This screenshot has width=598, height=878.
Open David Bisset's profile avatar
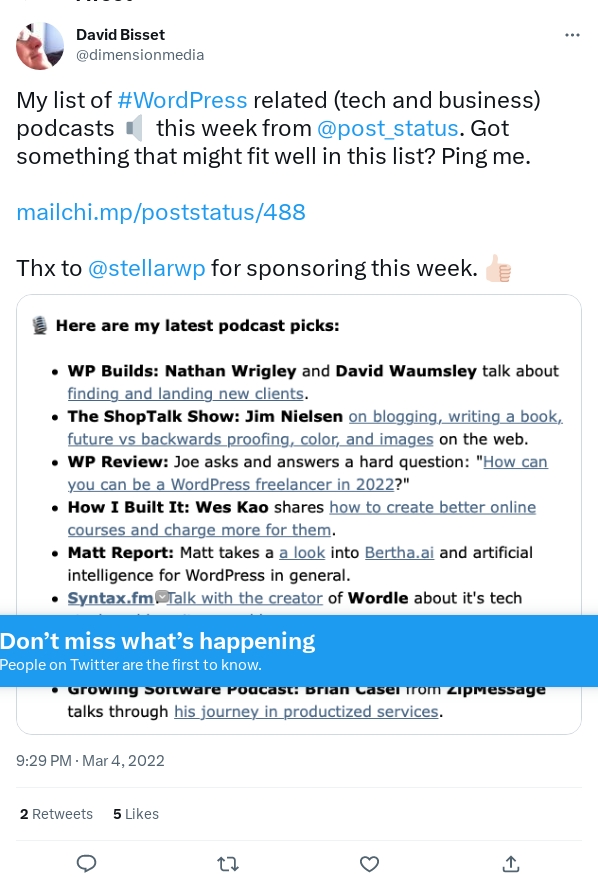click(40, 45)
